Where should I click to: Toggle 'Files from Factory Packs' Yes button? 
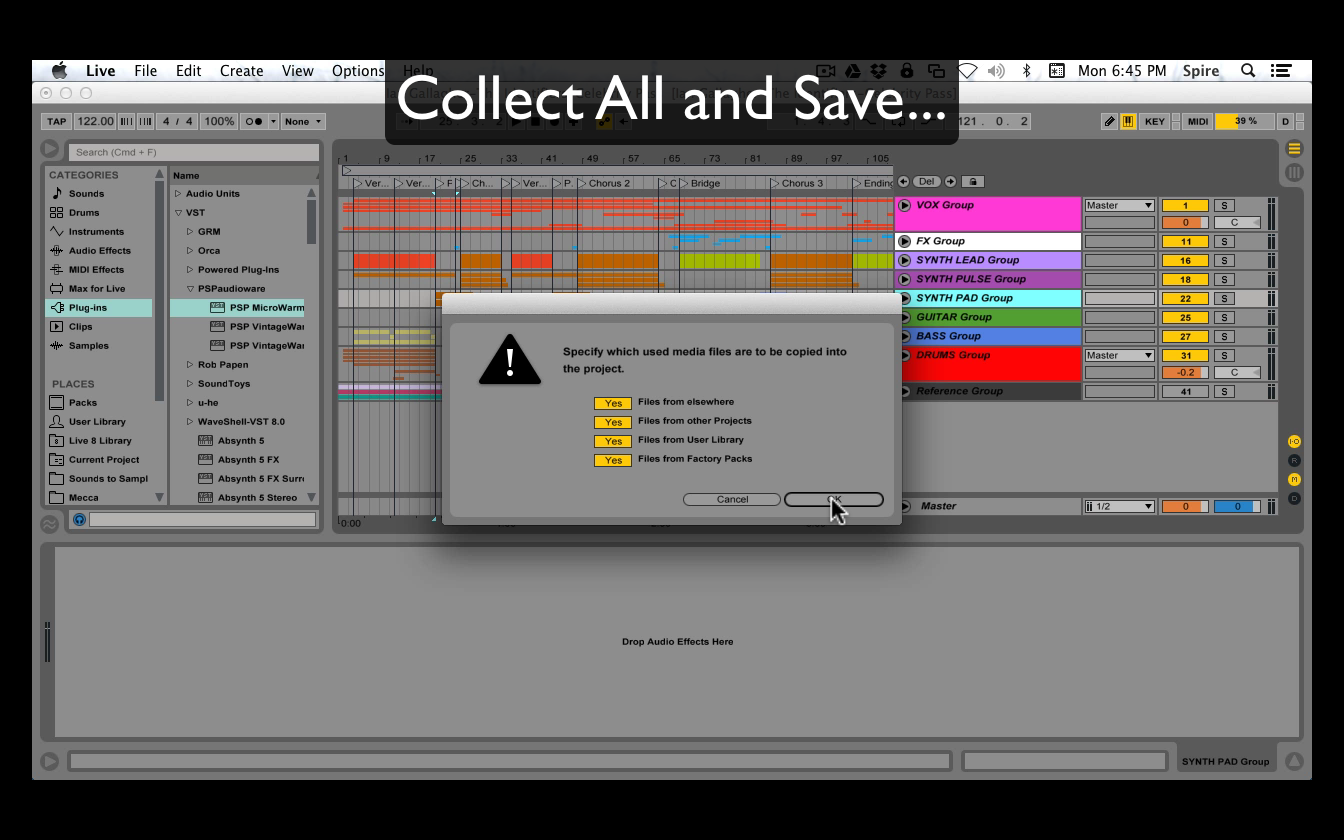click(x=613, y=460)
